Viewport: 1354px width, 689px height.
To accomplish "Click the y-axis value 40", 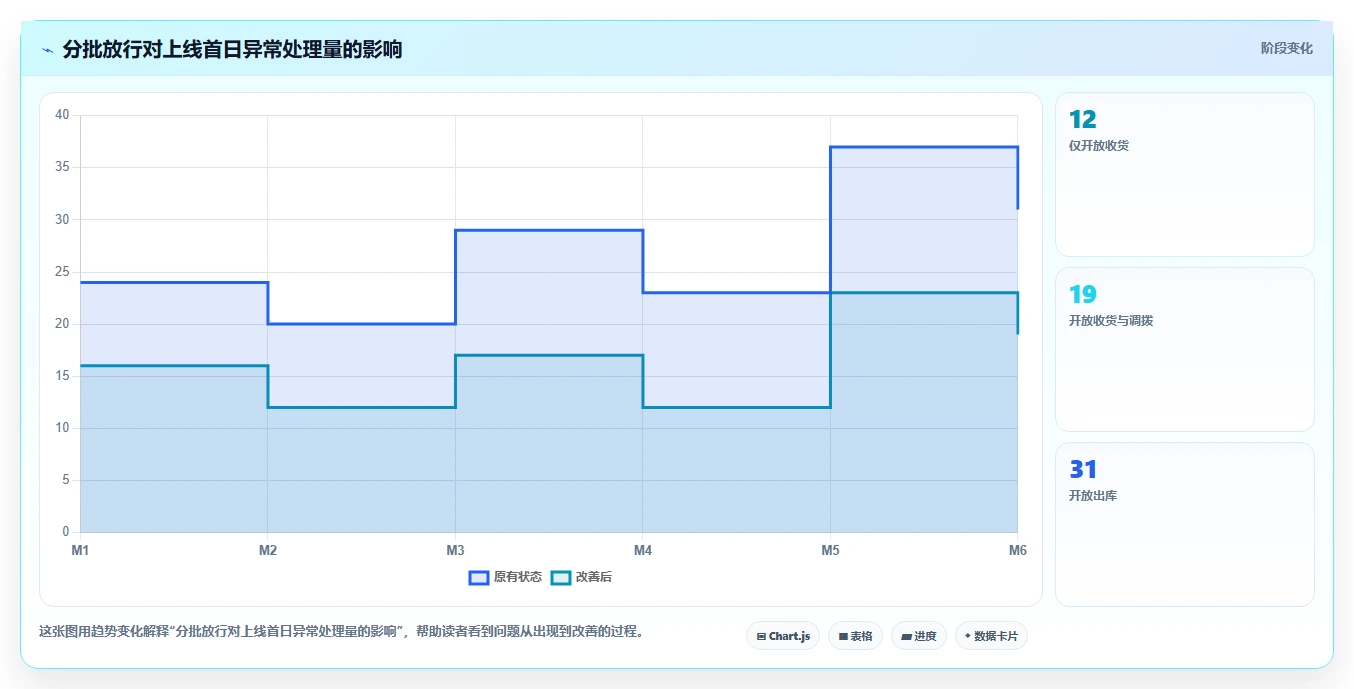I will (x=62, y=115).
